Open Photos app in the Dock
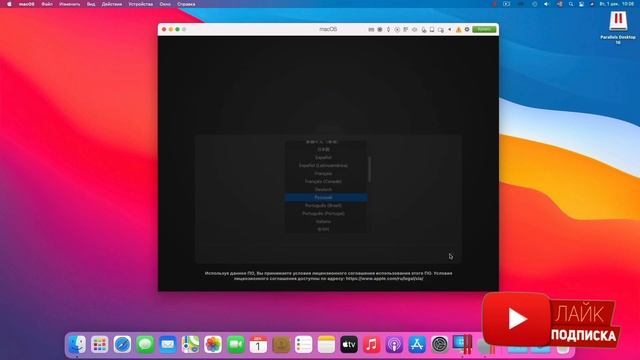The height and width of the screenshot is (360, 640). point(213,344)
